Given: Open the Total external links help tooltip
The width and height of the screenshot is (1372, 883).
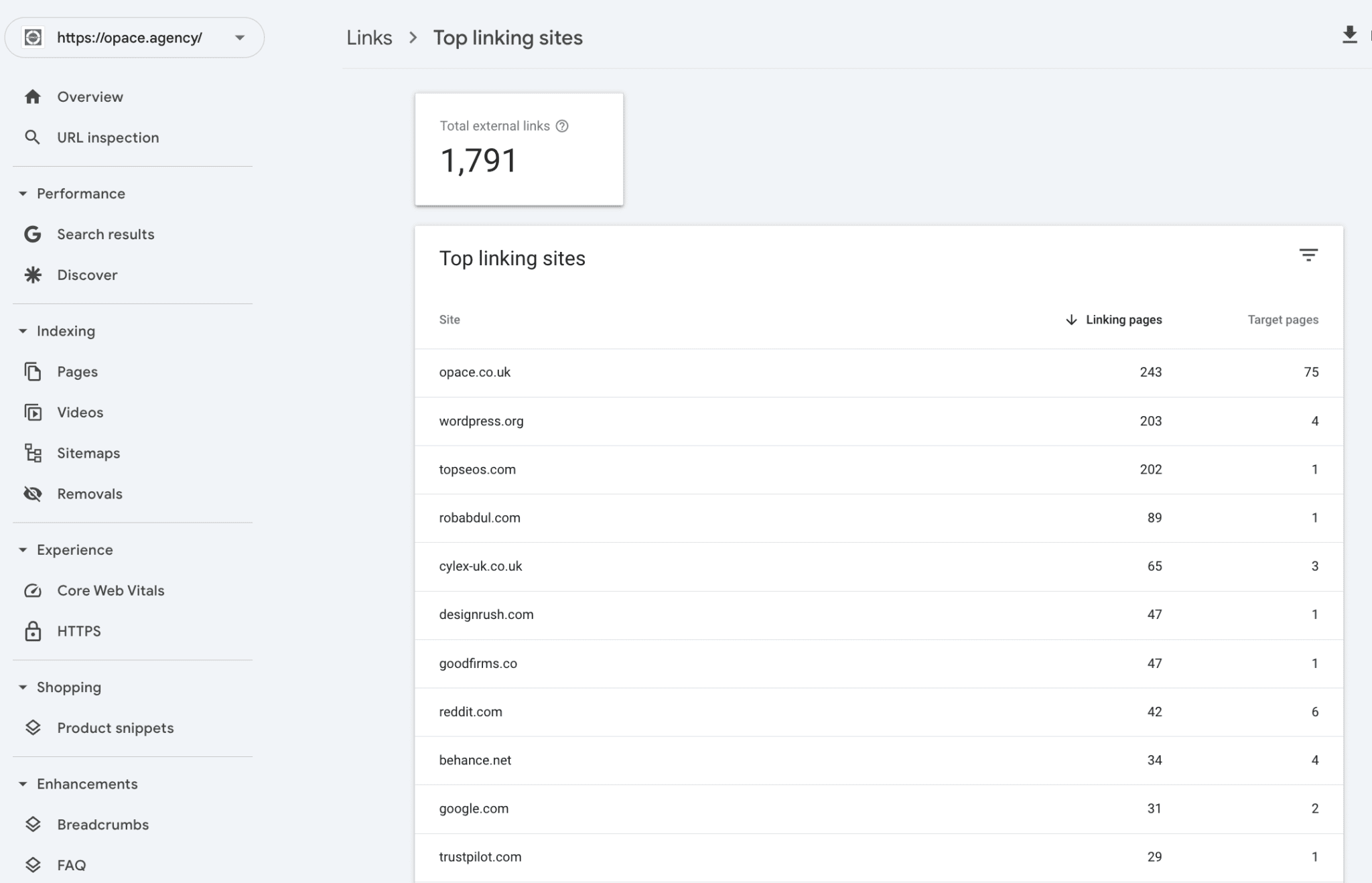Looking at the screenshot, I should [562, 125].
